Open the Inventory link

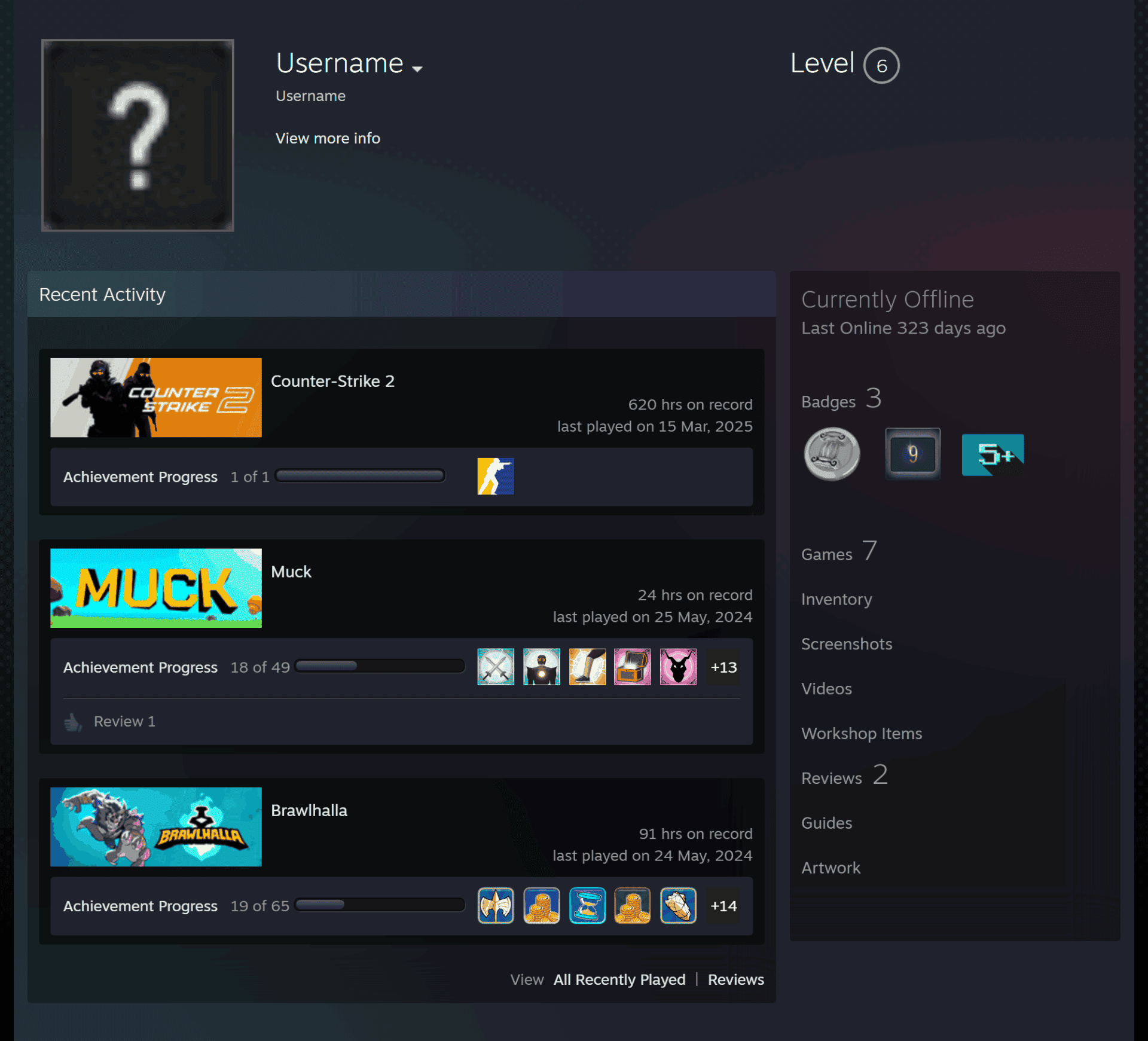tap(836, 599)
